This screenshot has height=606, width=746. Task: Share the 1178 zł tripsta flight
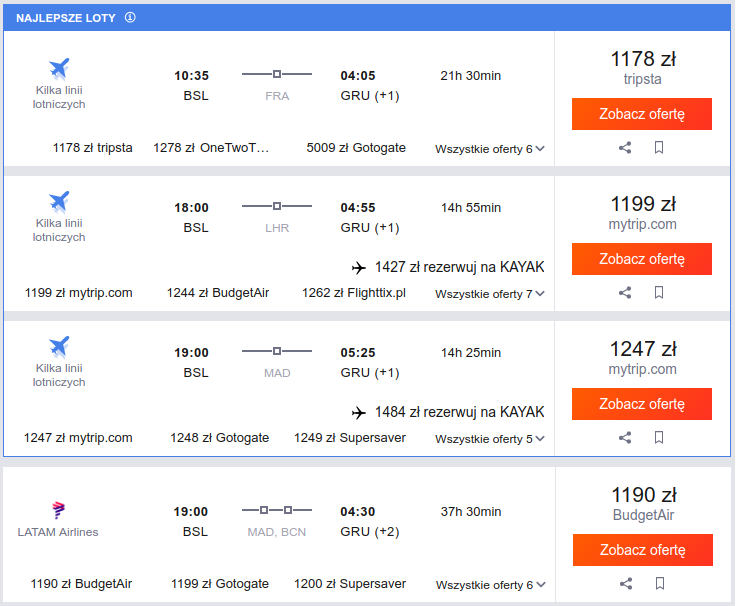tap(625, 147)
